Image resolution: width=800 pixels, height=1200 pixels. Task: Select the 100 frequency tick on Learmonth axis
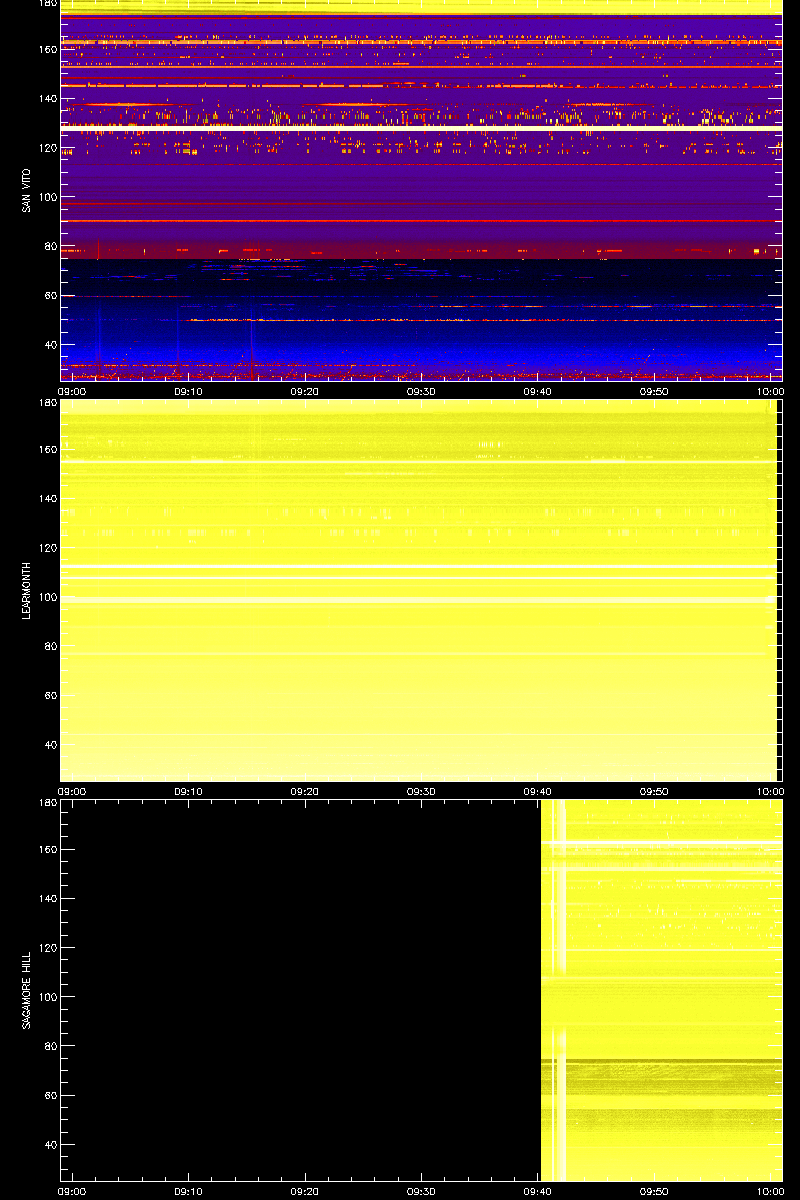coord(47,597)
